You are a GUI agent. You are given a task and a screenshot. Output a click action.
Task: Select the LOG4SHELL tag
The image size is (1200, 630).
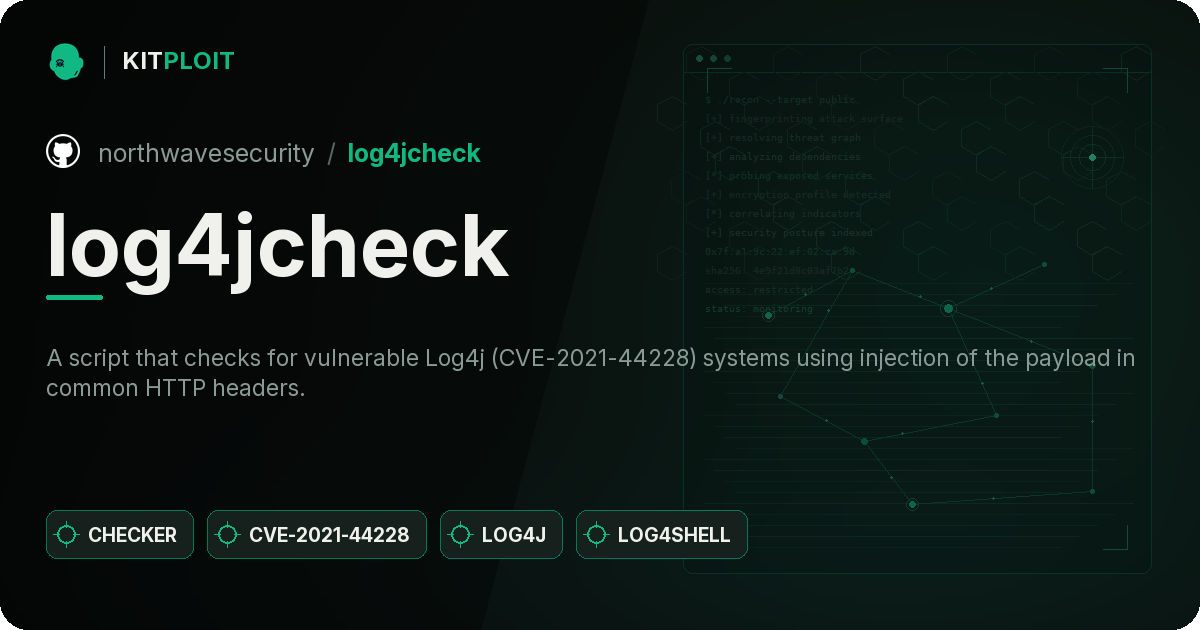coord(662,535)
